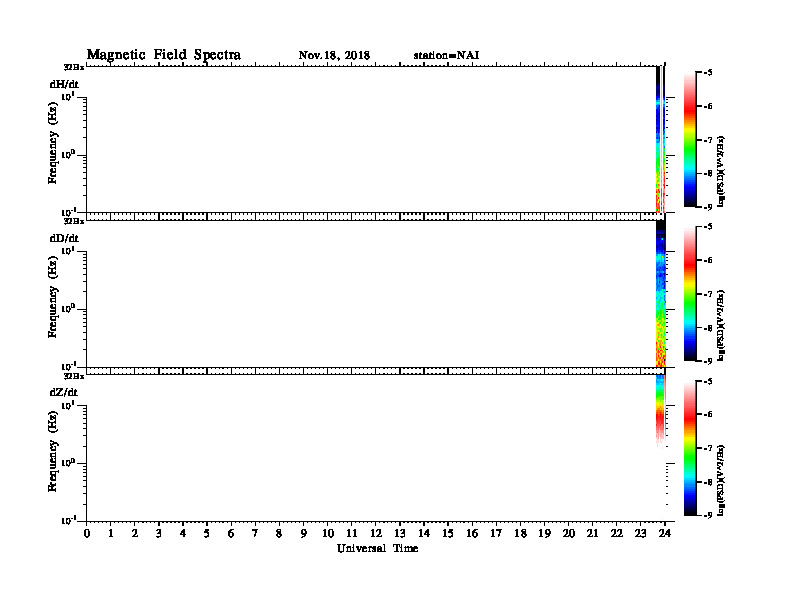
Task: Click the 10^0 frequency tick of dH/dt panel
Action: pyautogui.click(x=68, y=154)
